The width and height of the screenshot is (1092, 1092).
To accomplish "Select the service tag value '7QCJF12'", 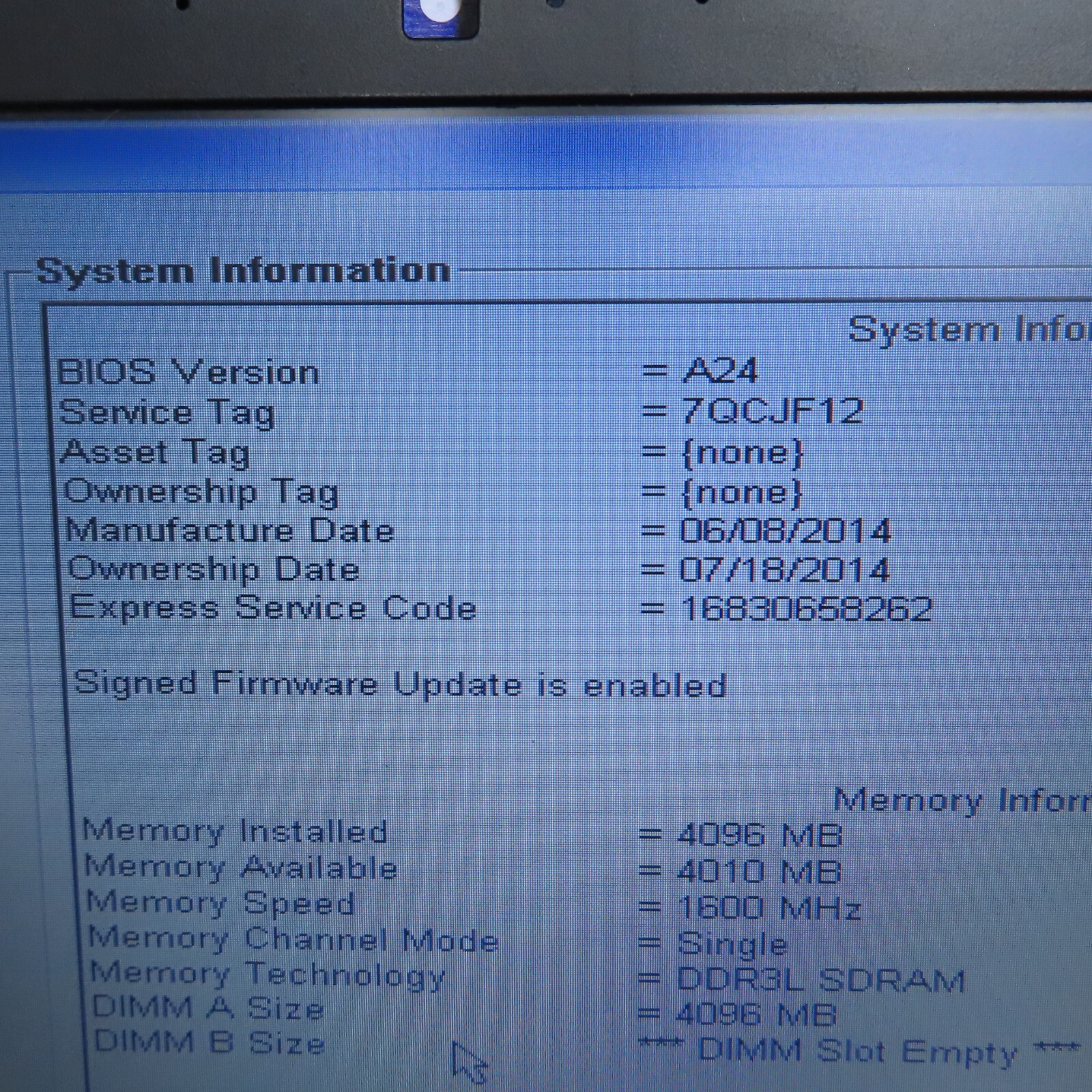I will click(773, 411).
